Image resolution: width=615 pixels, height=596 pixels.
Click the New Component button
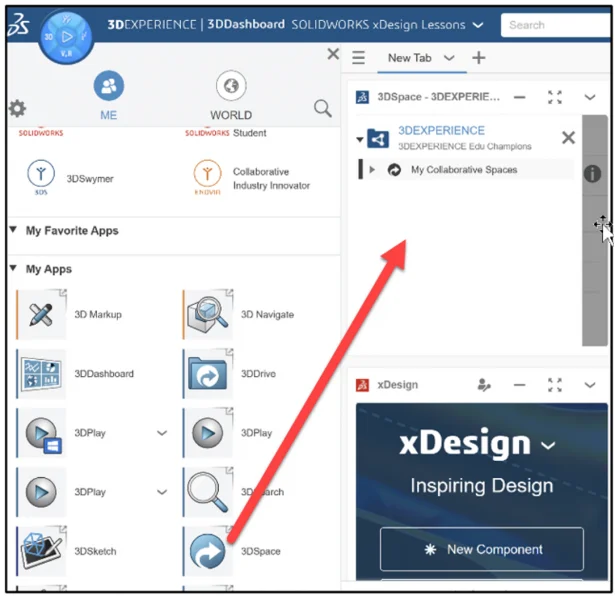click(x=481, y=549)
